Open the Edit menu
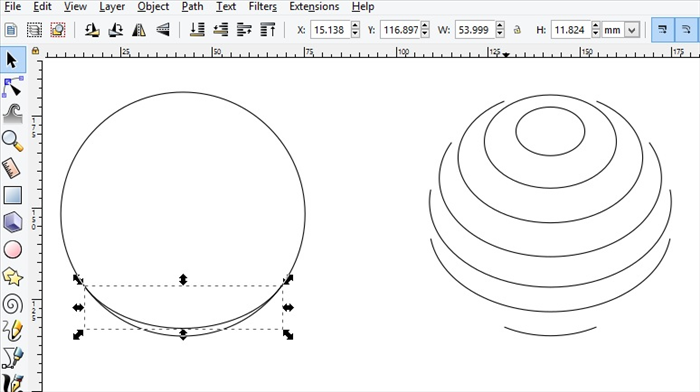This screenshot has width=700, height=392. tap(42, 7)
